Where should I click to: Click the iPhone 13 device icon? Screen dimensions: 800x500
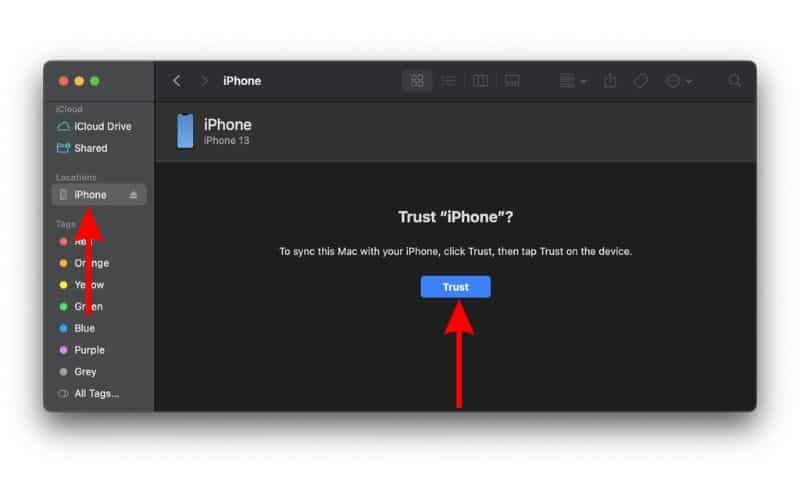pos(185,131)
